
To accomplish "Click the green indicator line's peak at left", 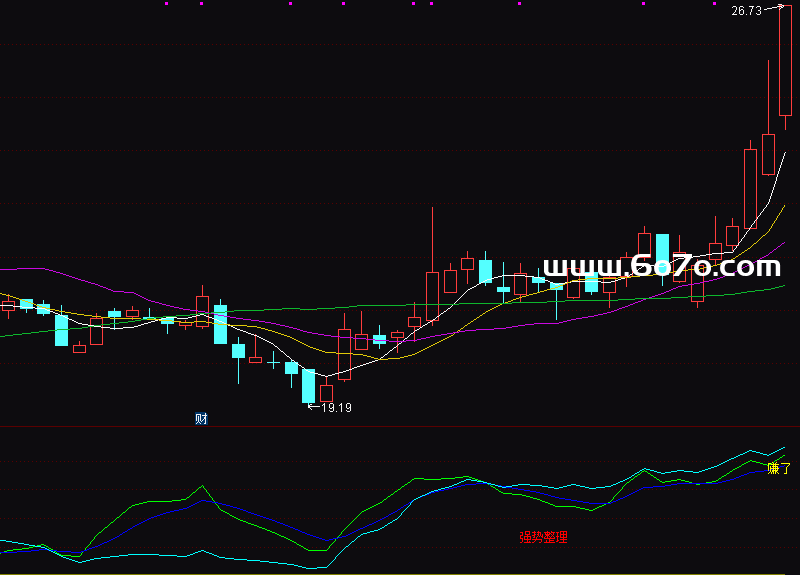I will [x=202, y=487].
